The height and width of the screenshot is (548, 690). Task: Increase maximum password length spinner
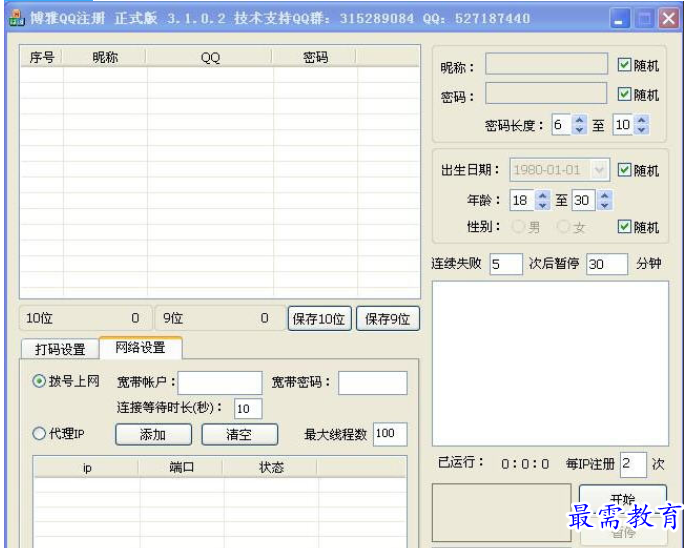tap(642, 120)
